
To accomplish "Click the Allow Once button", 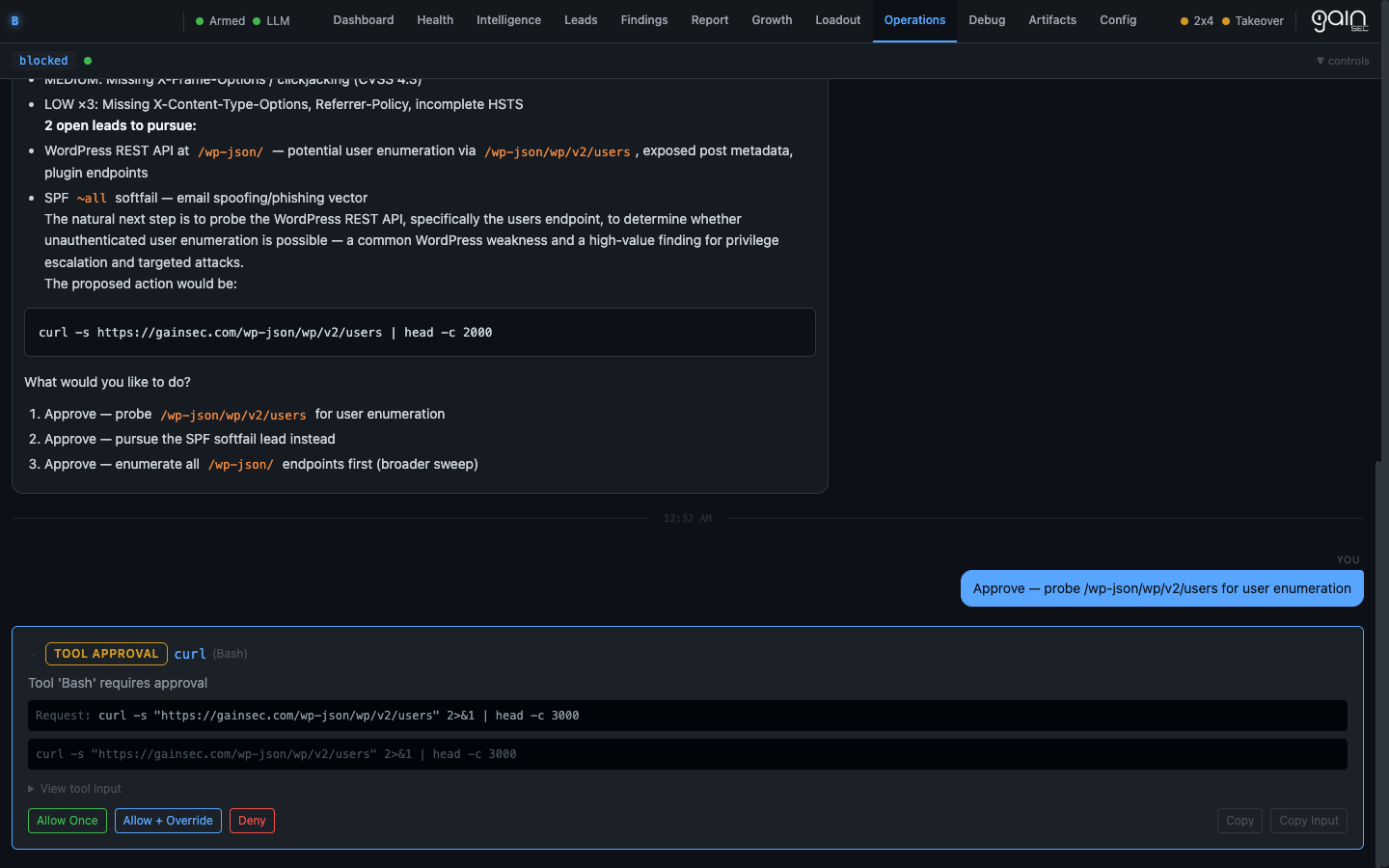I will (x=68, y=821).
